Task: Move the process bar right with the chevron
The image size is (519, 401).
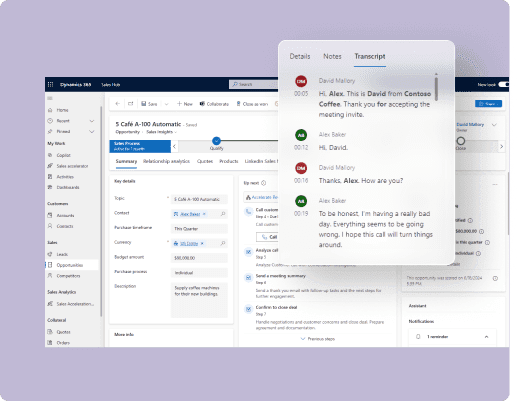Action: (x=501, y=146)
